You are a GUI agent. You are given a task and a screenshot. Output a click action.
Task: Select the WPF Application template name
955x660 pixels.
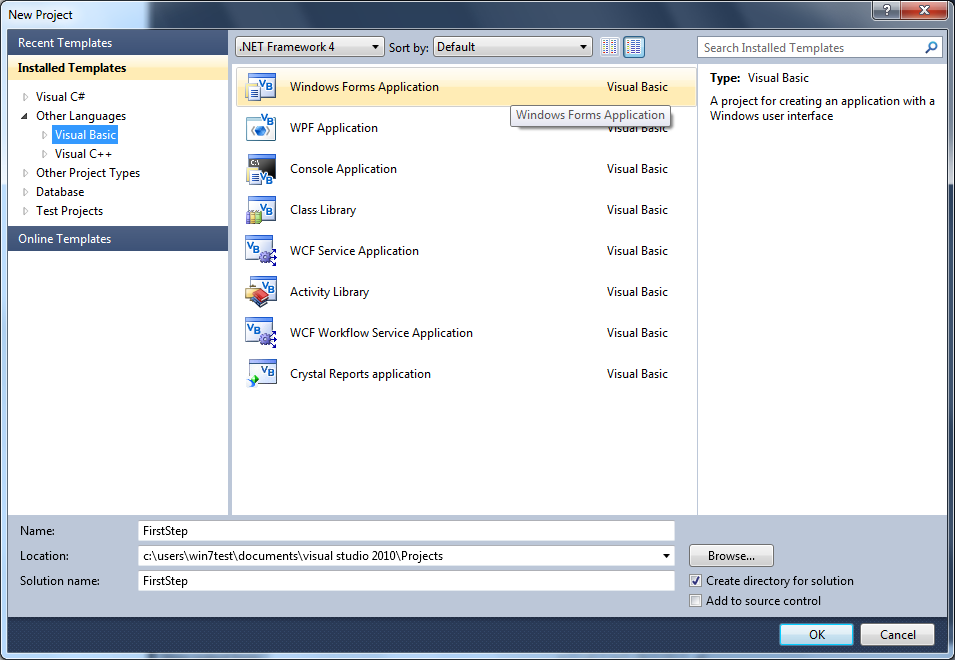click(334, 128)
